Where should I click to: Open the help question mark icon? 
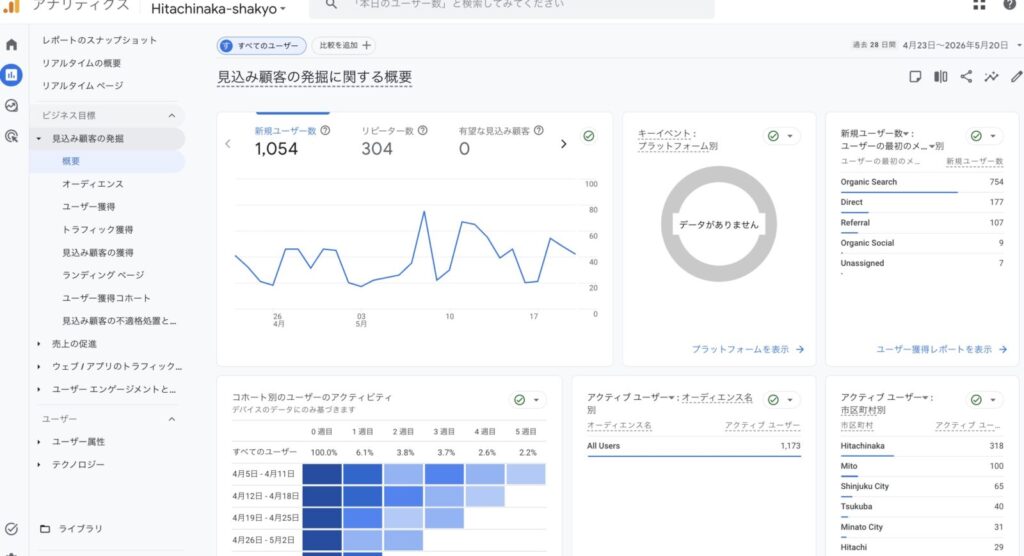click(x=1010, y=5)
